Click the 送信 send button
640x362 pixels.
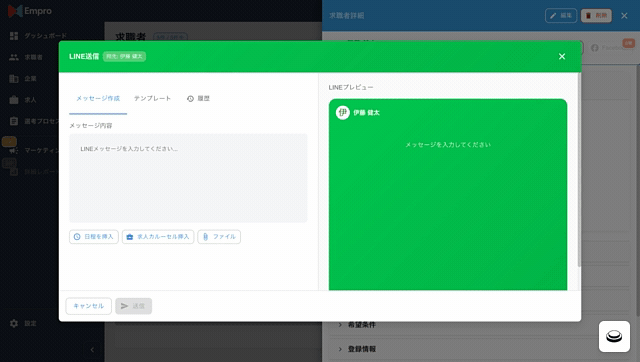[x=133, y=306]
